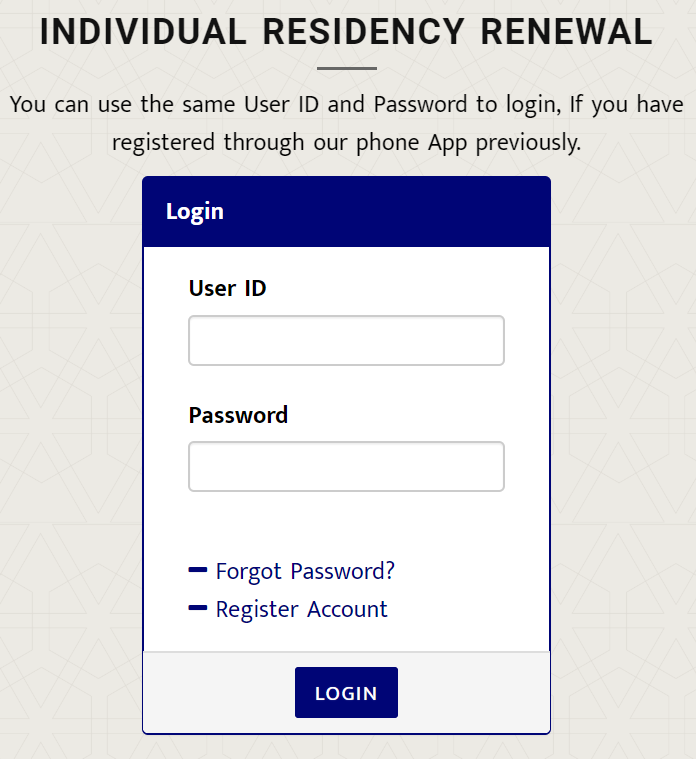Click the Login panel header title

pos(195,212)
